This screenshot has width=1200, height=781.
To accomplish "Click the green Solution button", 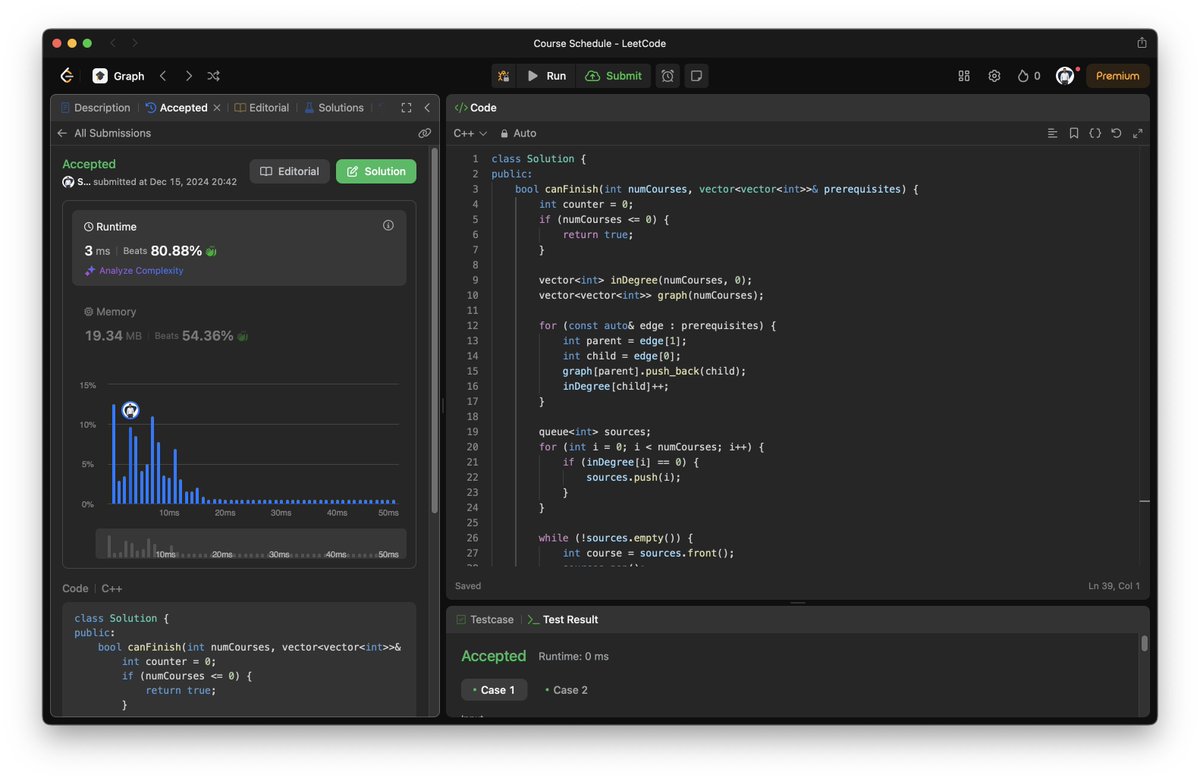I will (x=376, y=172).
